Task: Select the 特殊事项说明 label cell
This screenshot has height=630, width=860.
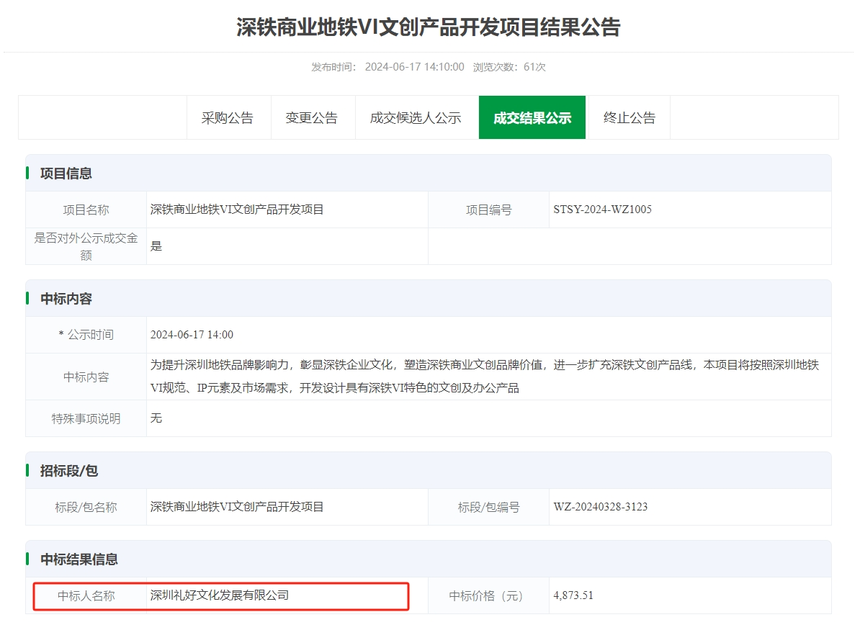Action: point(86,418)
